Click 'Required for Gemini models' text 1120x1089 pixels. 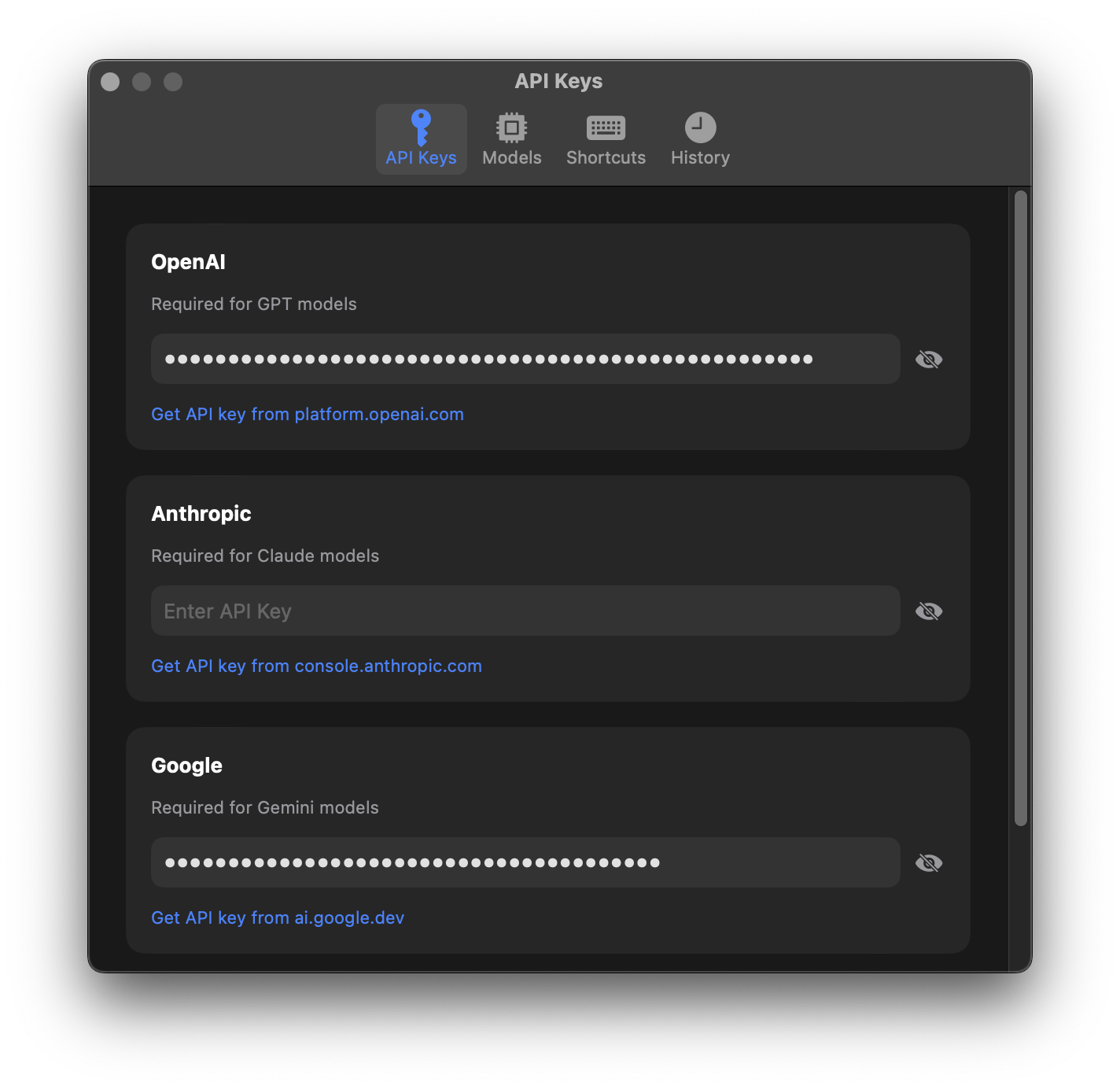tap(265, 807)
